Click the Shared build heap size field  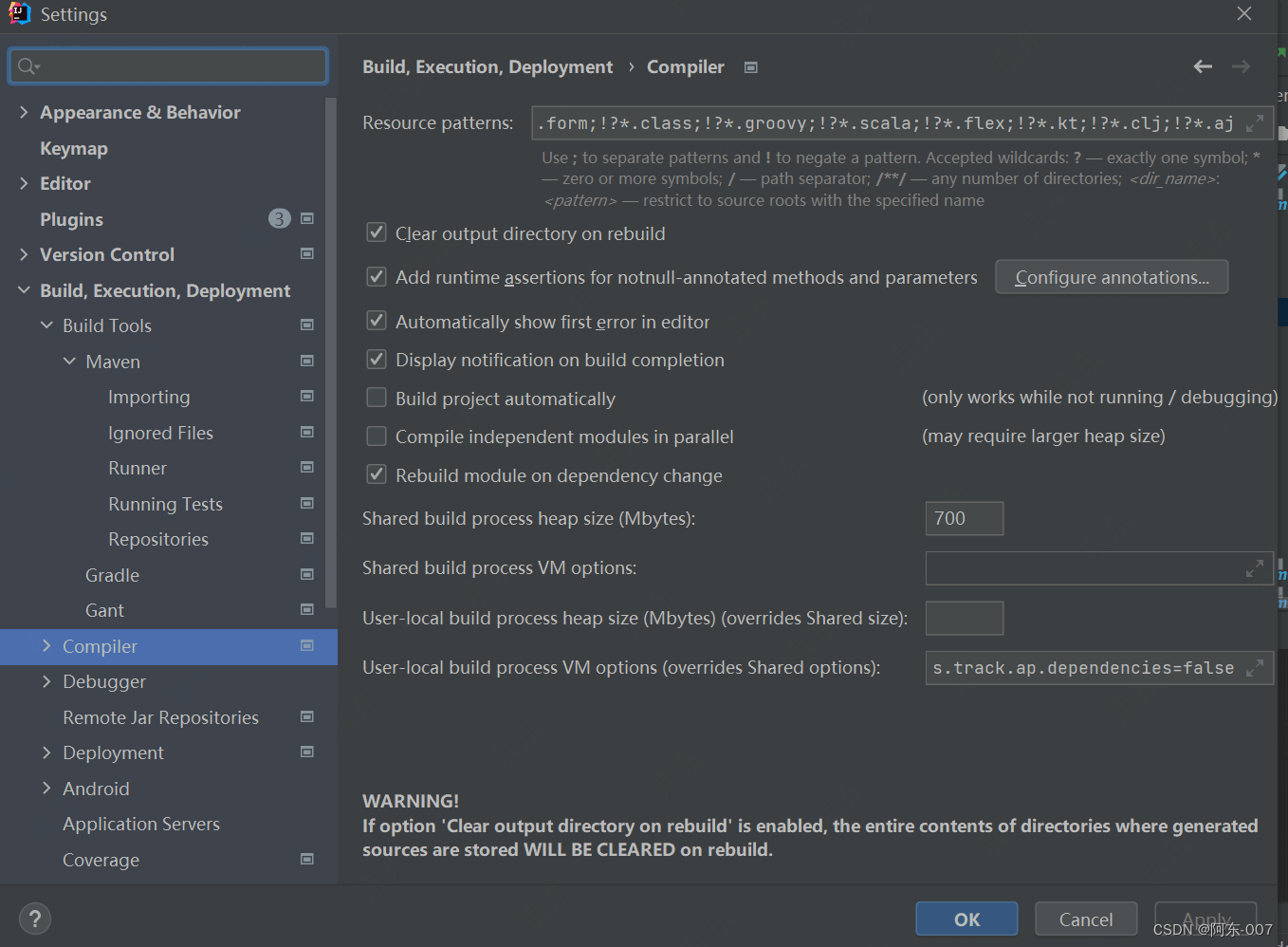964,518
